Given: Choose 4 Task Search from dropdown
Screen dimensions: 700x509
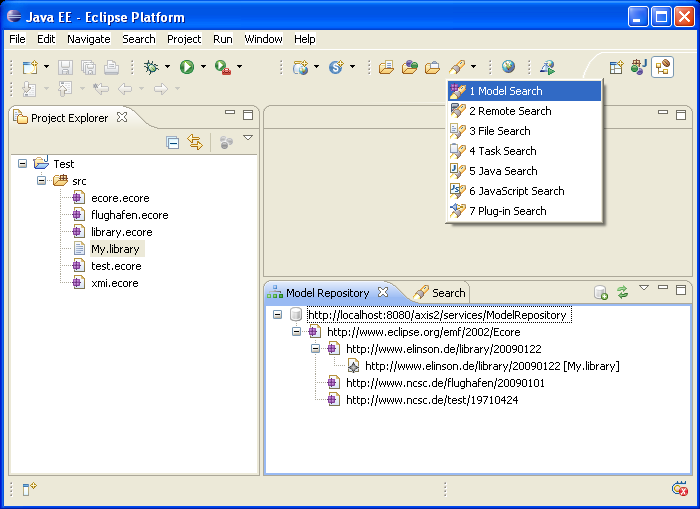Looking at the screenshot, I should click(525, 151).
